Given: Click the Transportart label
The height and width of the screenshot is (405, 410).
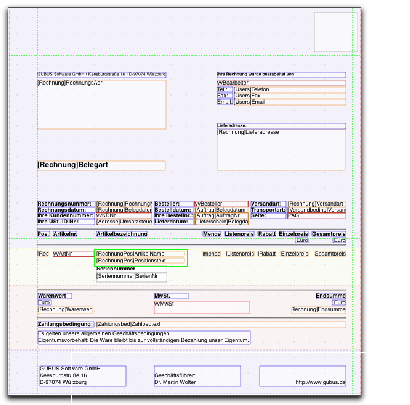Looking at the screenshot, I should (268, 210).
